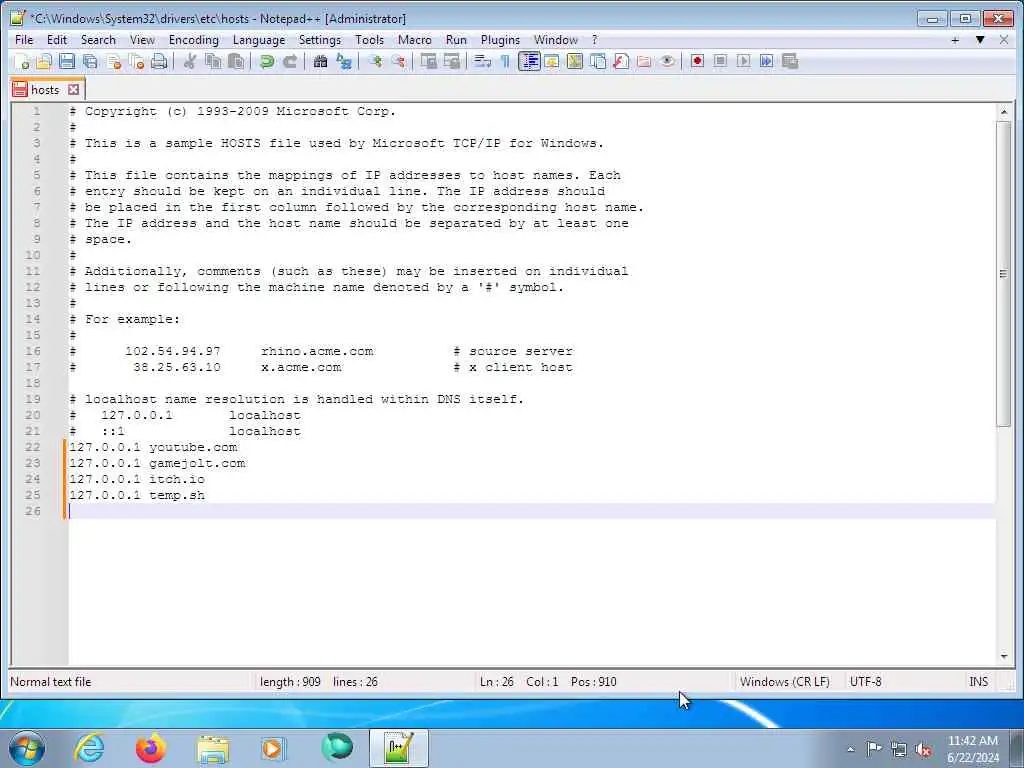Click the Close All documents toolbar icon
This screenshot has height=768, width=1024.
[x=136, y=61]
